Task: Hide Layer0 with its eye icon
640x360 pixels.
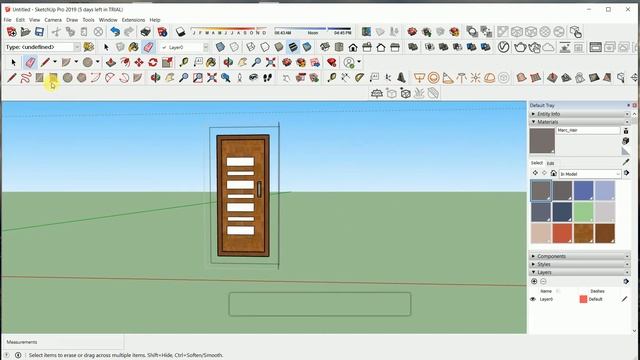Action: click(x=533, y=299)
